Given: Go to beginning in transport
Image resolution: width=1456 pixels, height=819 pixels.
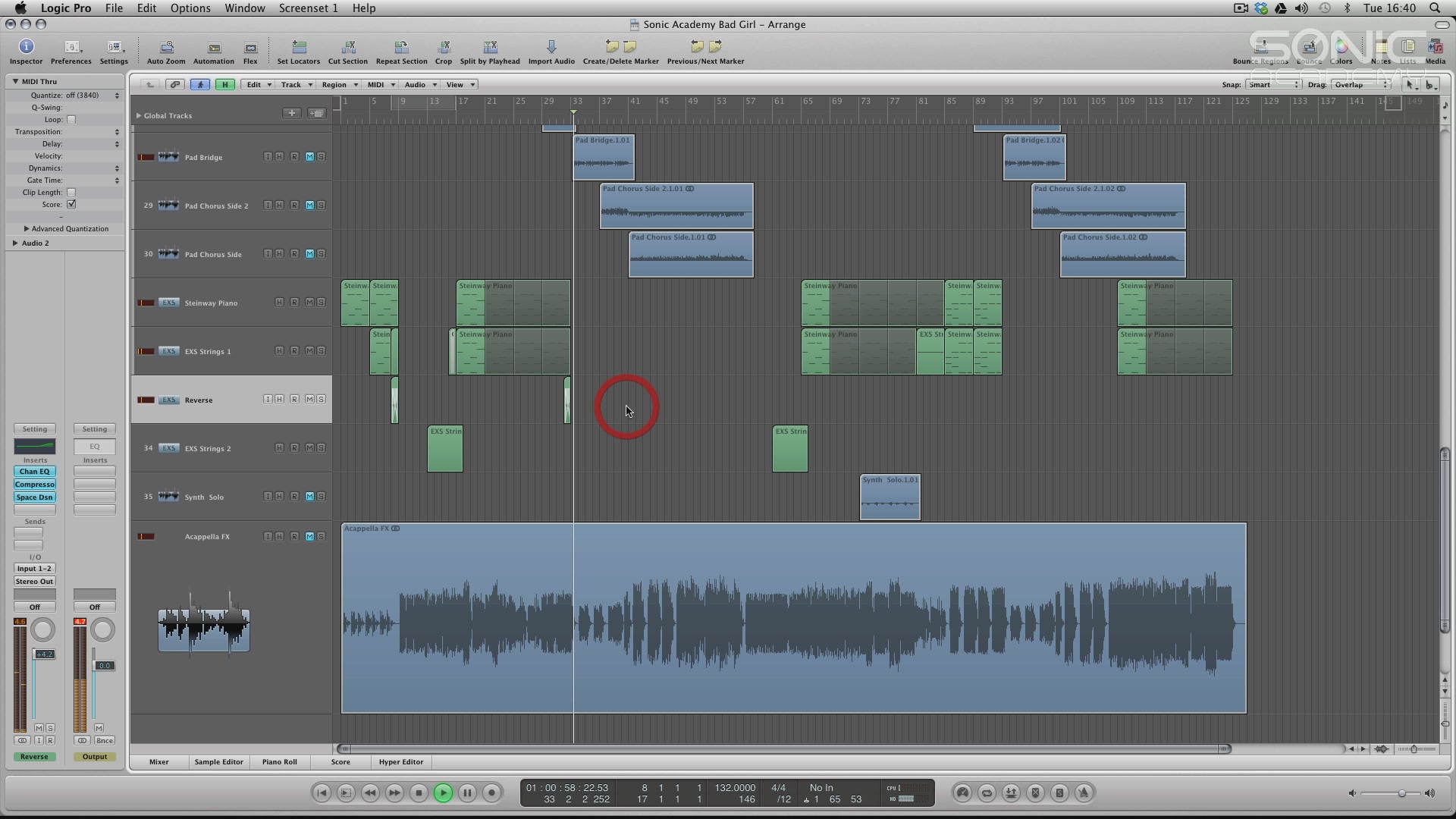Looking at the screenshot, I should coord(322,792).
